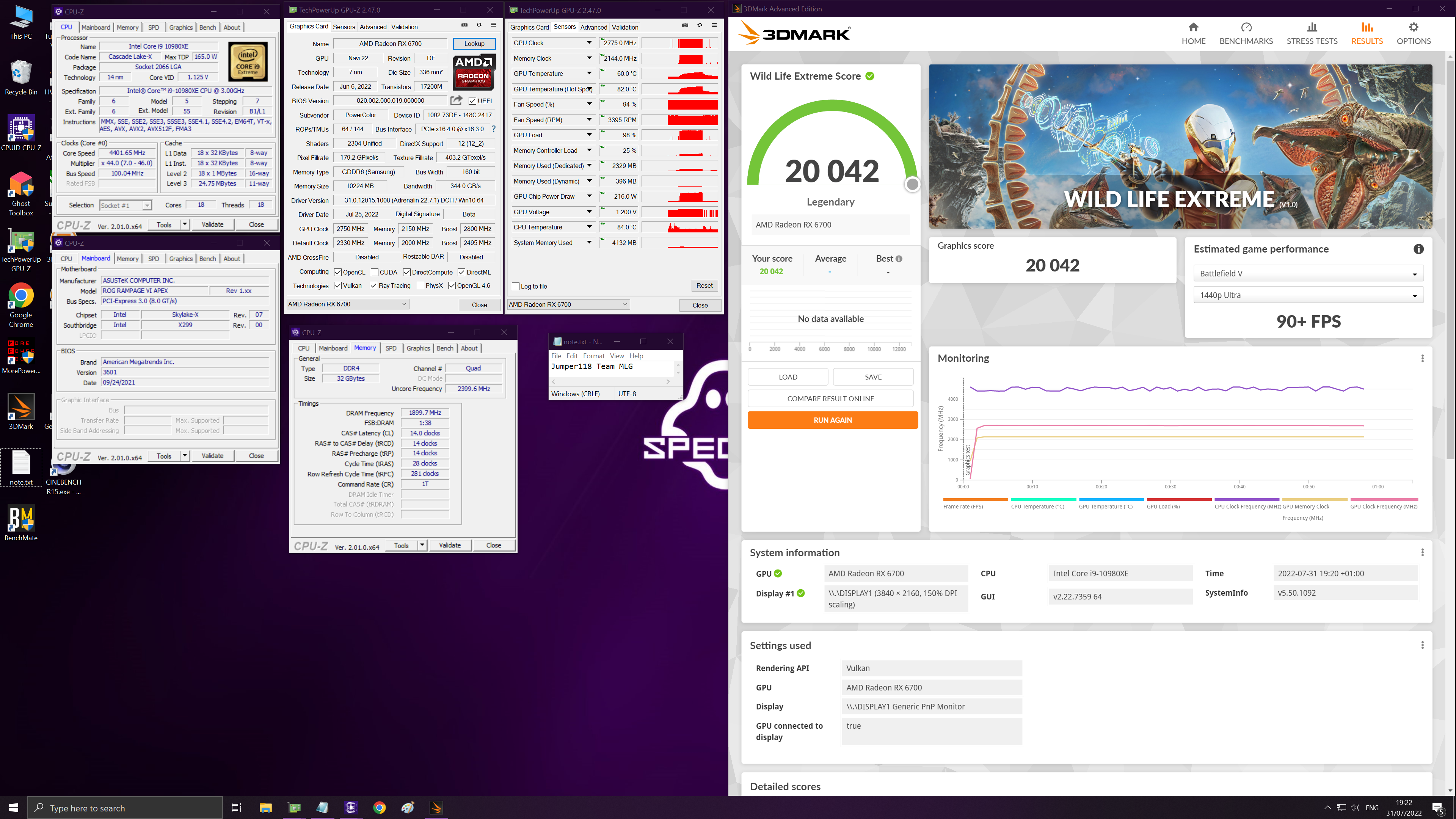Open 1440p Ultra resolution dropdown
The image size is (1456, 819).
[1308, 295]
